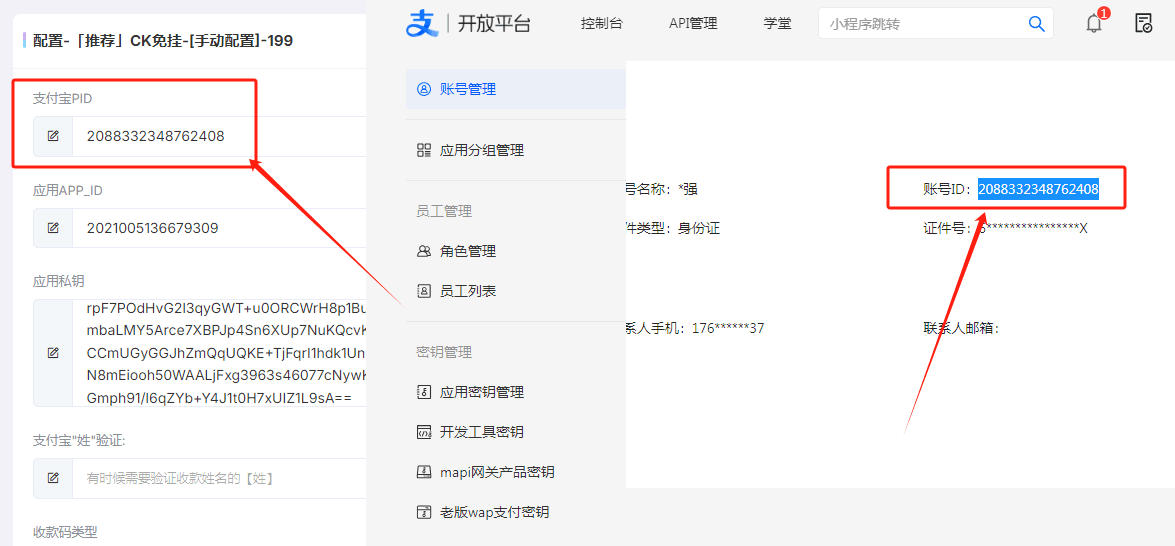Click the 应用分组管理 grid icon
This screenshot has height=546, width=1175.
coord(424,151)
